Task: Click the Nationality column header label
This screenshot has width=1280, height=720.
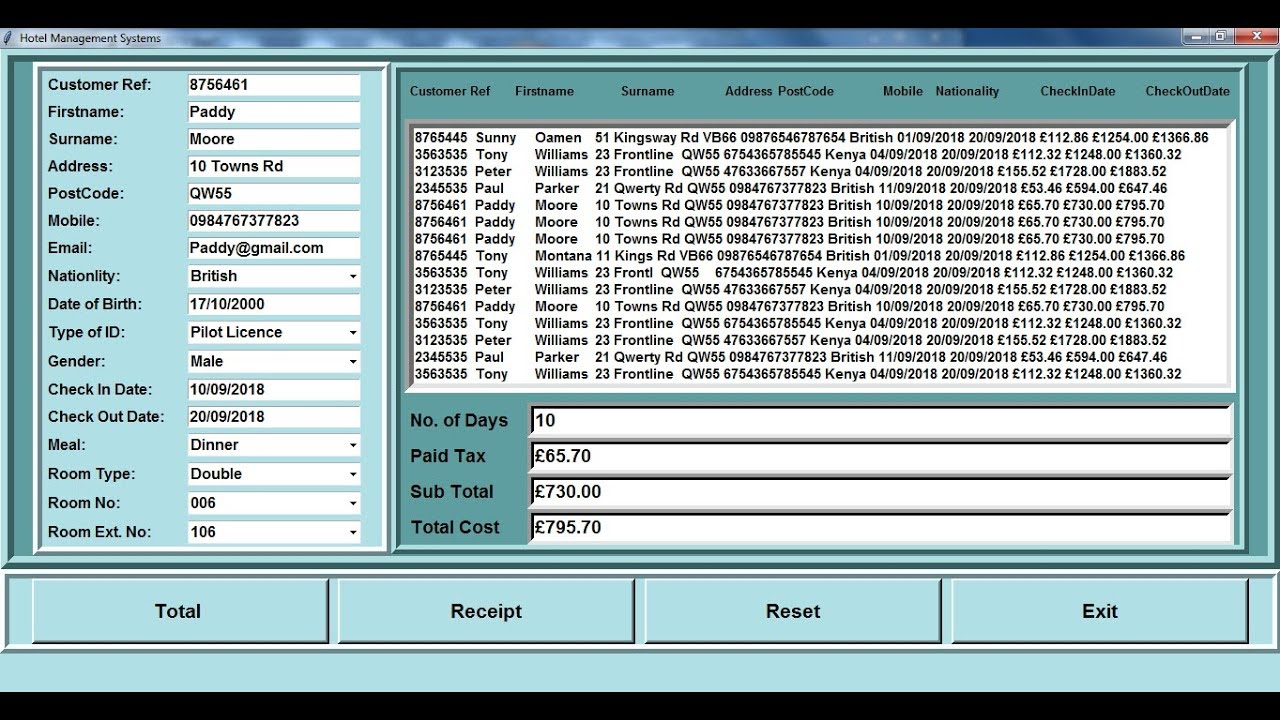Action: click(967, 91)
